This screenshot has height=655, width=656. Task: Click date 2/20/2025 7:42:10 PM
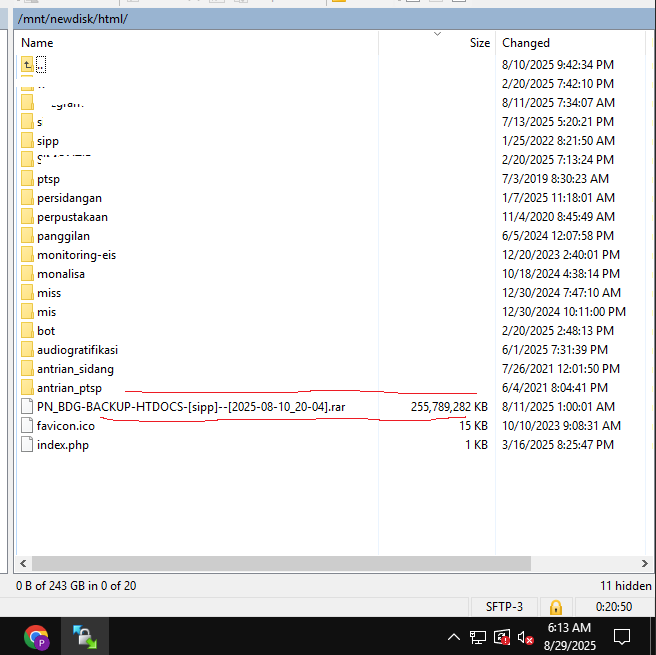[558, 84]
